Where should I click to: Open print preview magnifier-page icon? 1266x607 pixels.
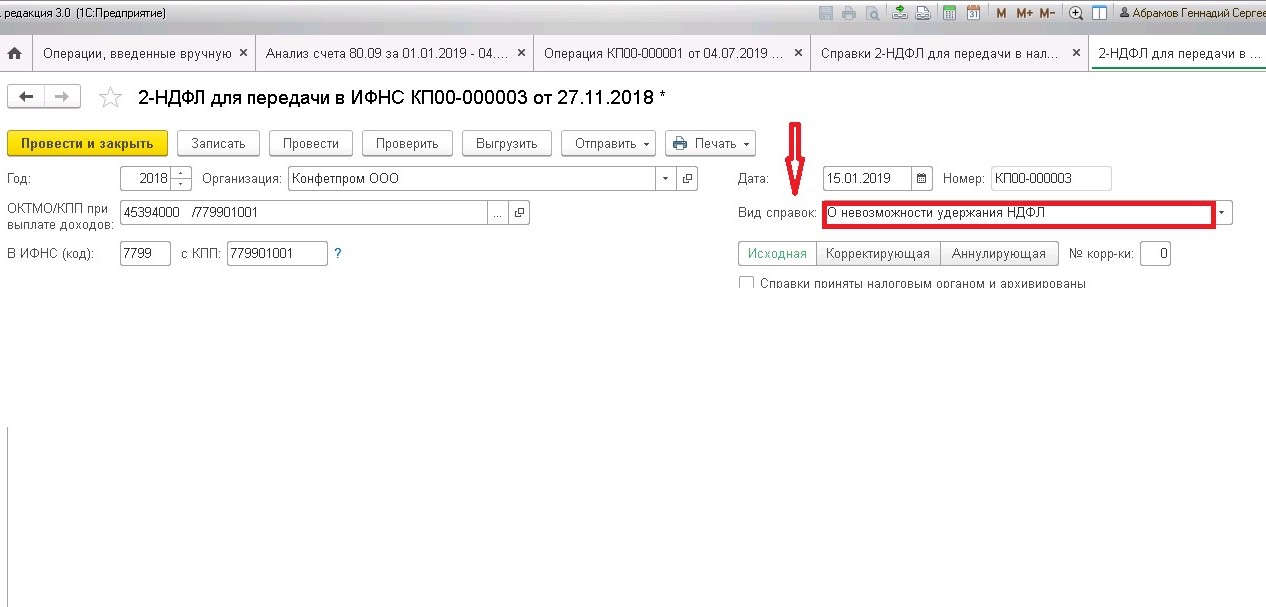(x=873, y=13)
